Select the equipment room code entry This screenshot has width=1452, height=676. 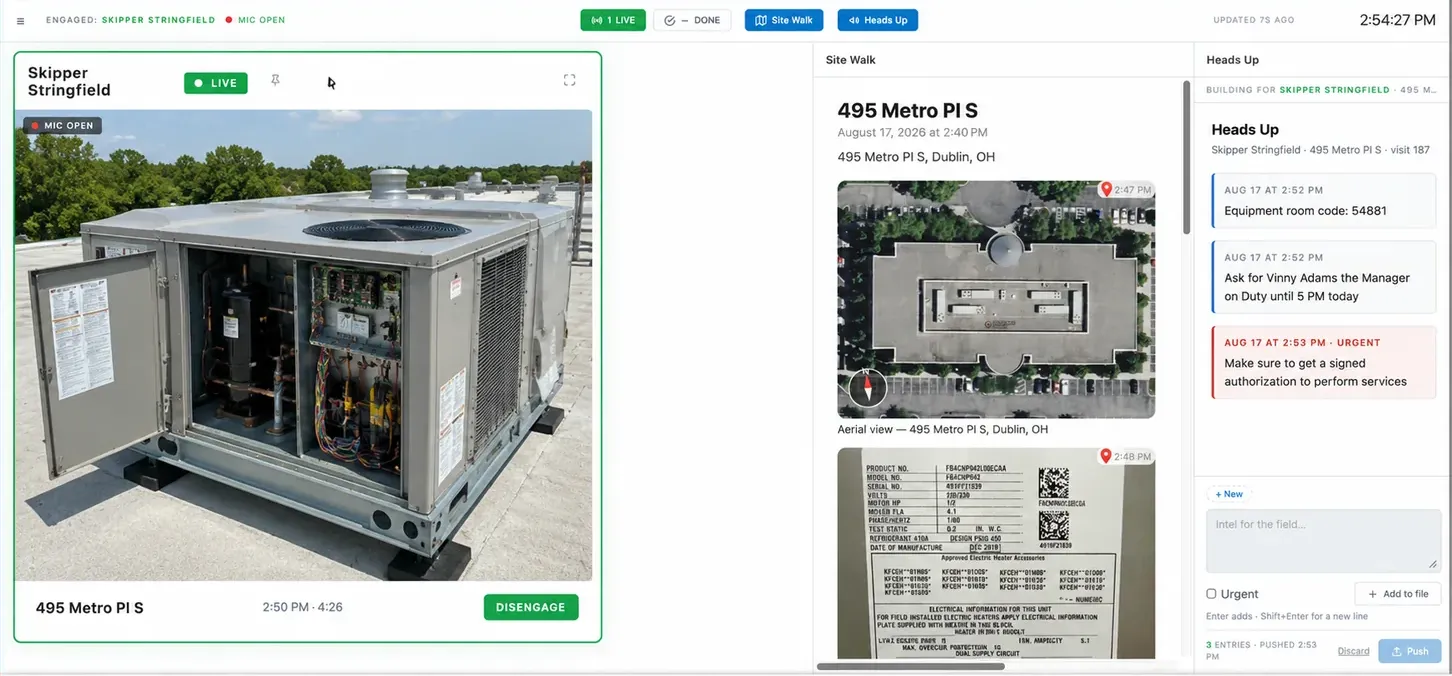(1323, 201)
